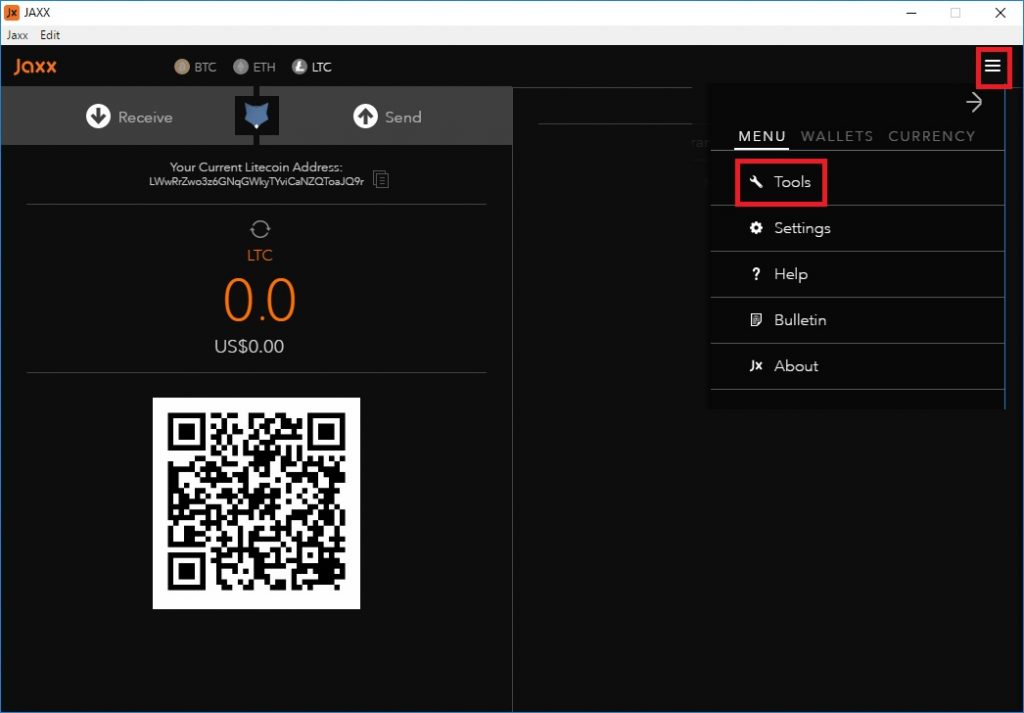The image size is (1024, 713).
Task: Click the orange LTC label above the balance
Action: click(x=259, y=255)
